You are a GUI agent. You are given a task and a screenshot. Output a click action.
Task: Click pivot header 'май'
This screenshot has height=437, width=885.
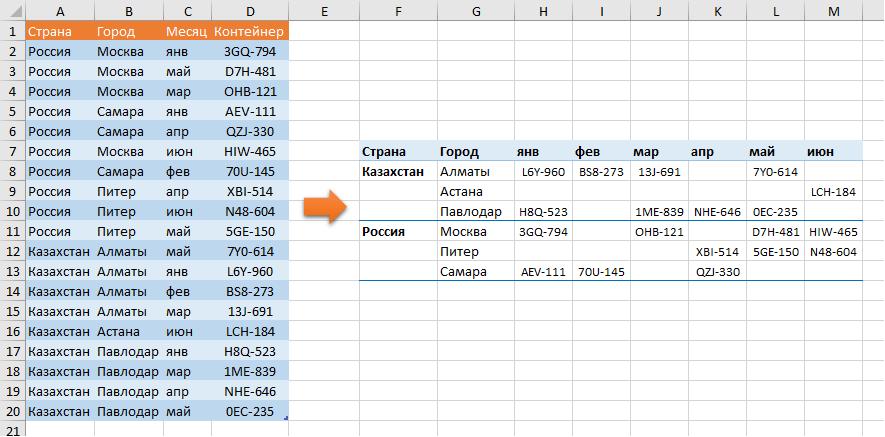coord(761,152)
